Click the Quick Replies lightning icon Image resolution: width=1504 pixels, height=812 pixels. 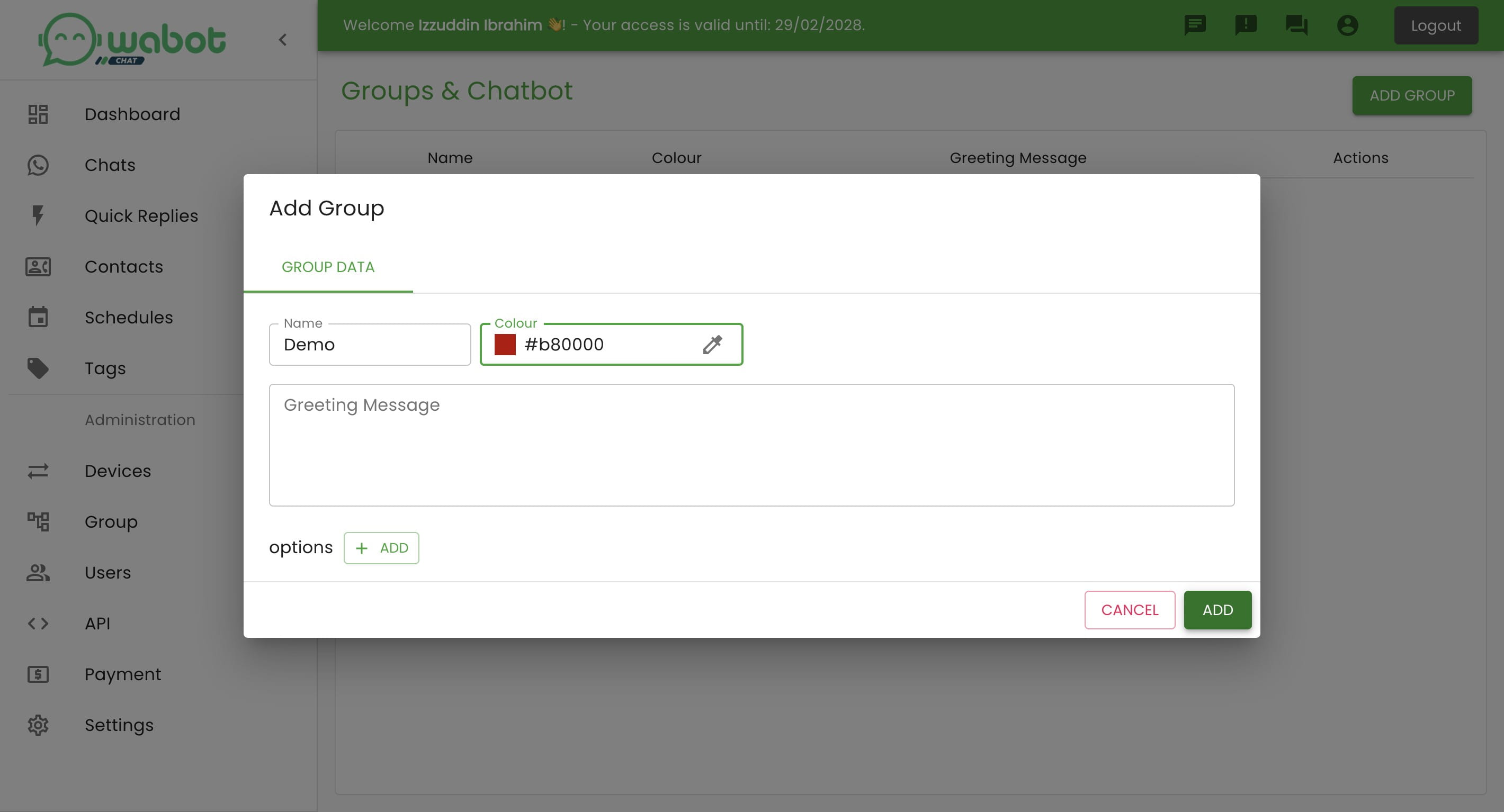pos(36,215)
